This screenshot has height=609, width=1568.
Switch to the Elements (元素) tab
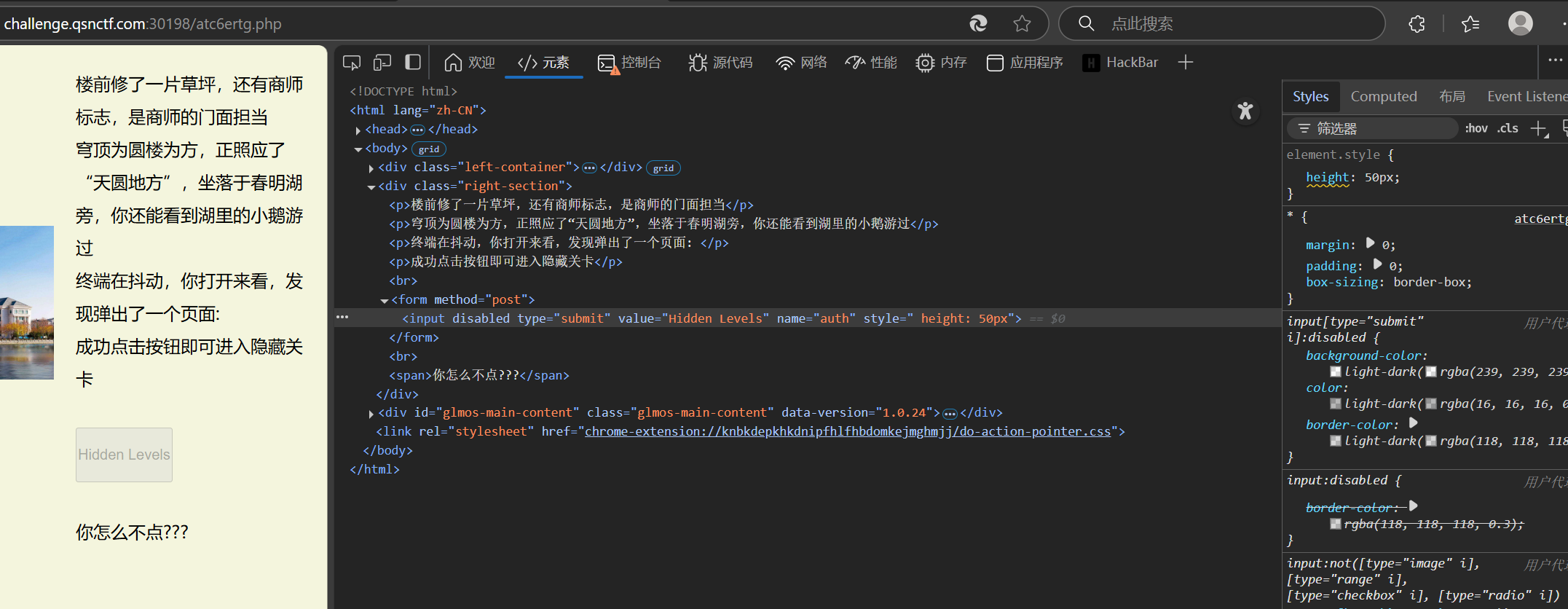(x=543, y=63)
